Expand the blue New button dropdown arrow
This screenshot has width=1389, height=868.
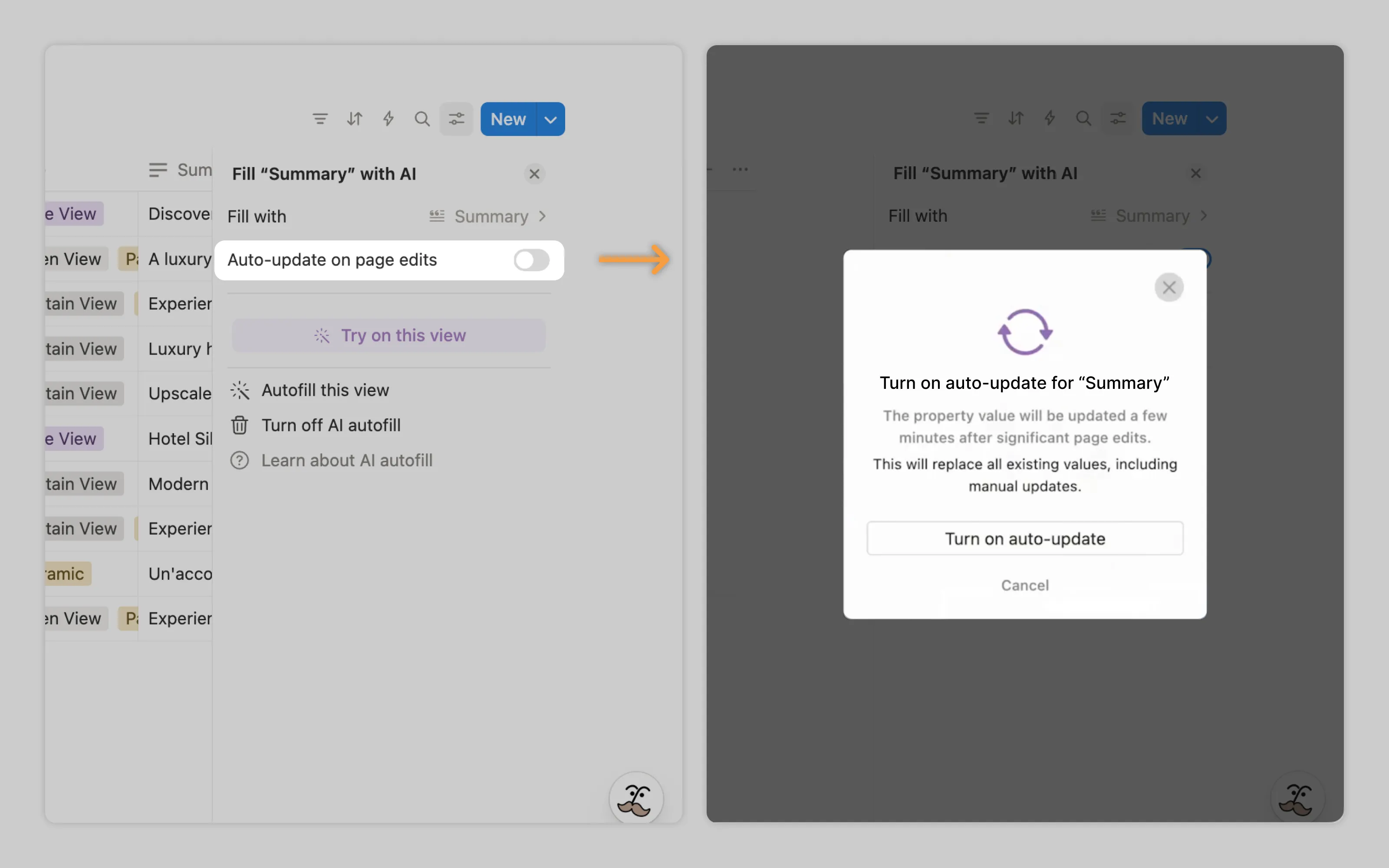pos(550,119)
